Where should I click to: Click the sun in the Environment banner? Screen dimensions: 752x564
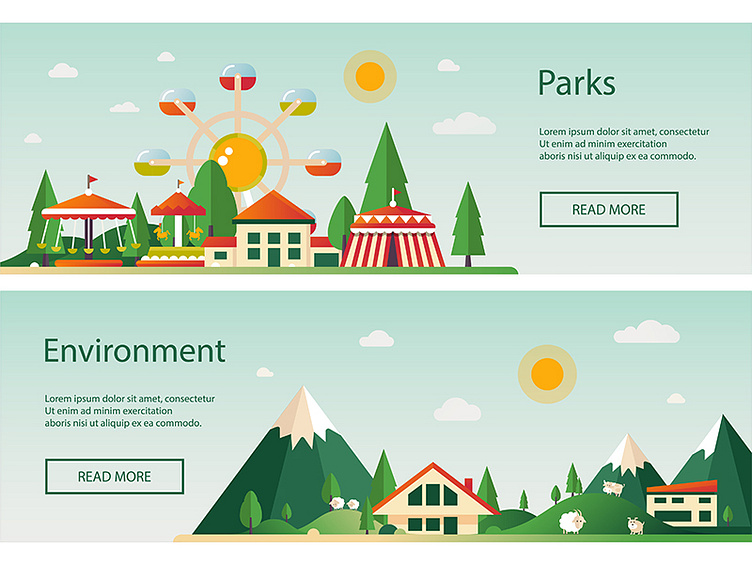click(547, 374)
